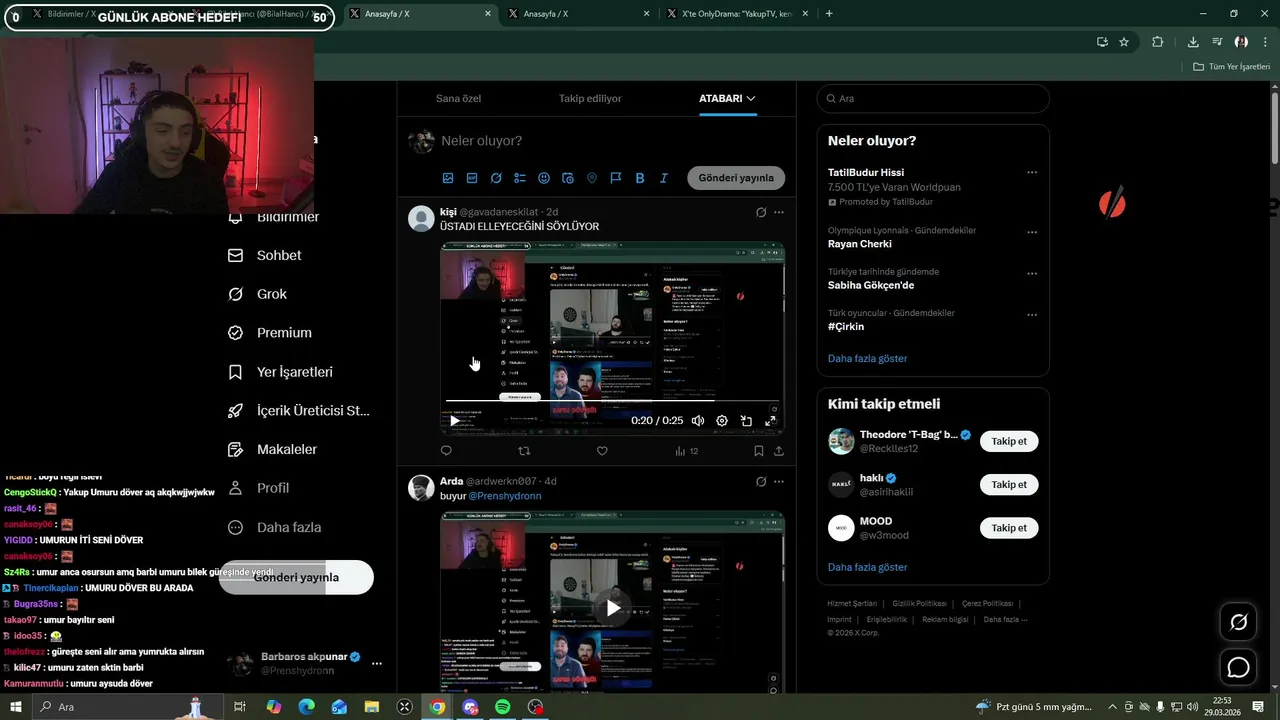The width and height of the screenshot is (1280, 720).
Task: Open floating messages chat button
Action: 1238,667
